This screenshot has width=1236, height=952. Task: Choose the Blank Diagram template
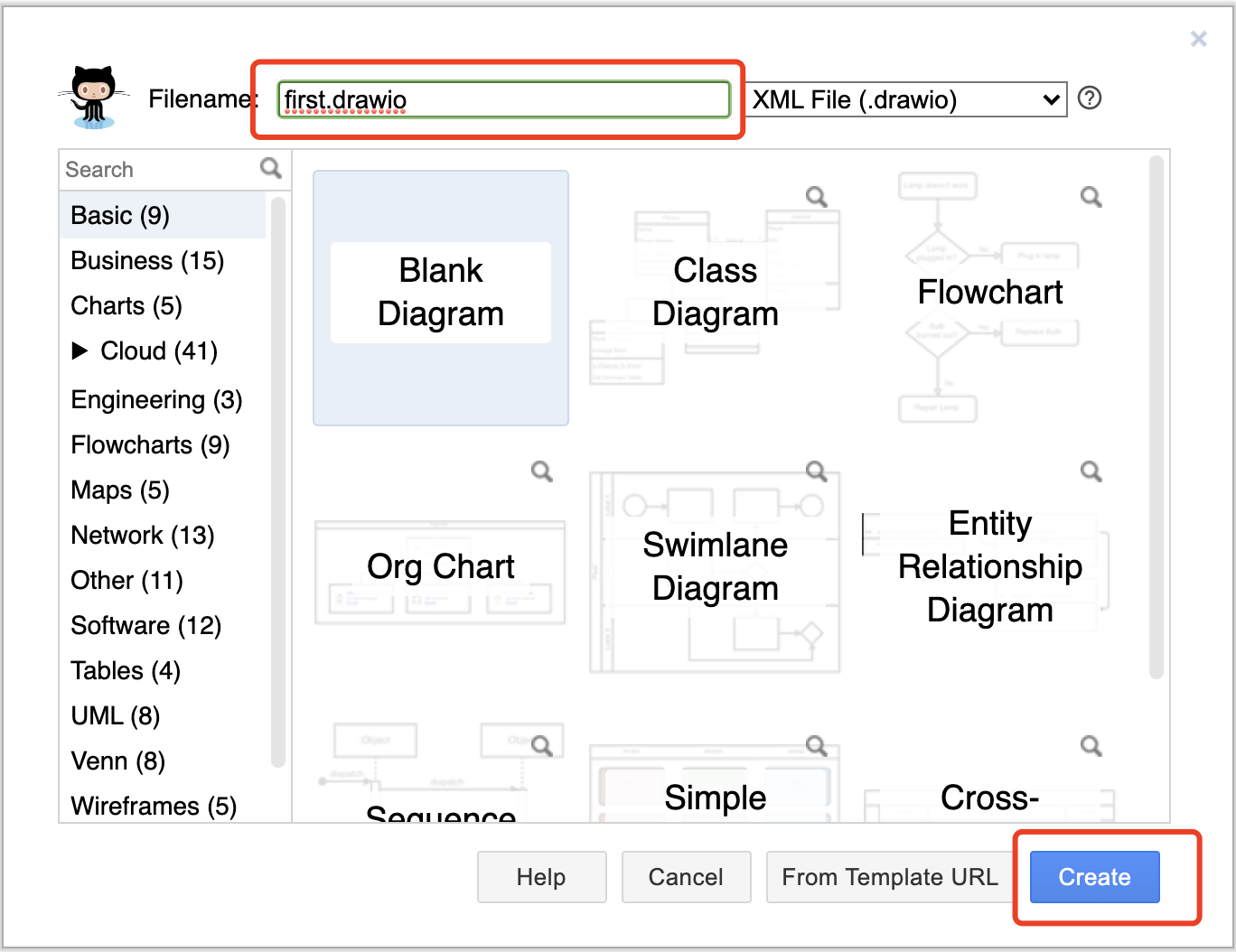(x=441, y=297)
